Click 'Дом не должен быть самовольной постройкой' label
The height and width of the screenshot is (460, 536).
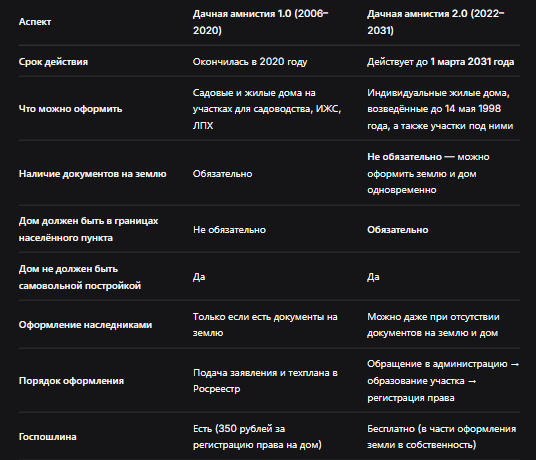(x=80, y=277)
